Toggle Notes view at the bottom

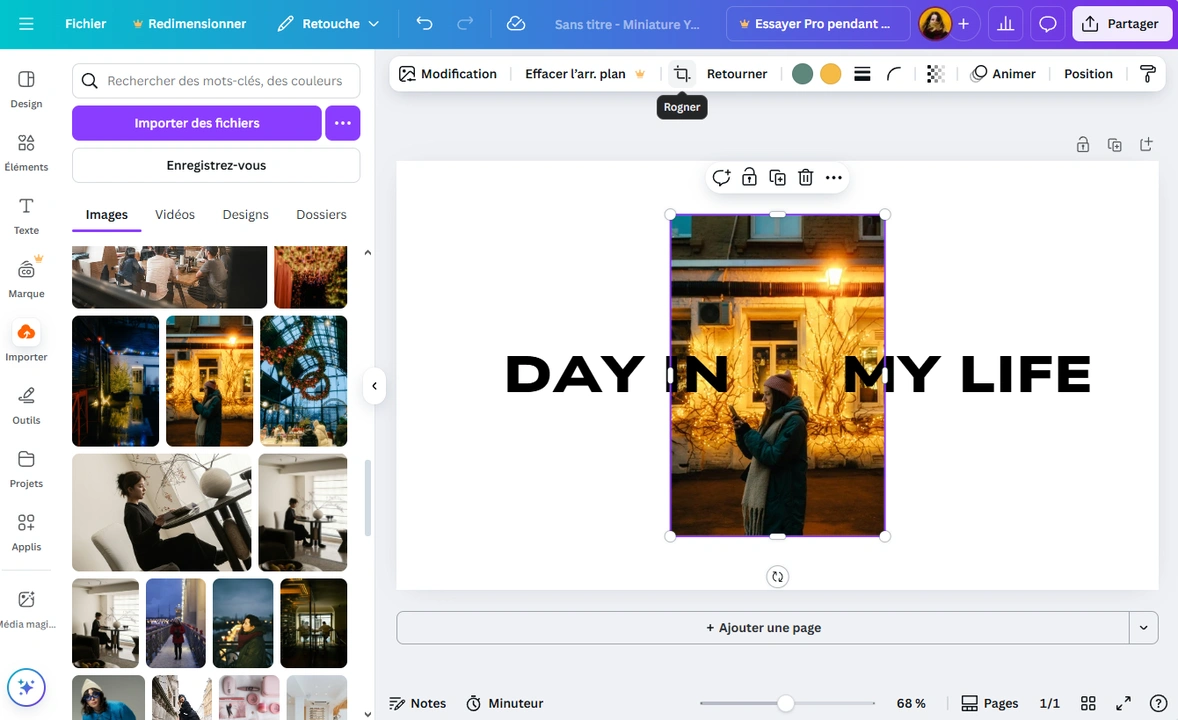[417, 703]
